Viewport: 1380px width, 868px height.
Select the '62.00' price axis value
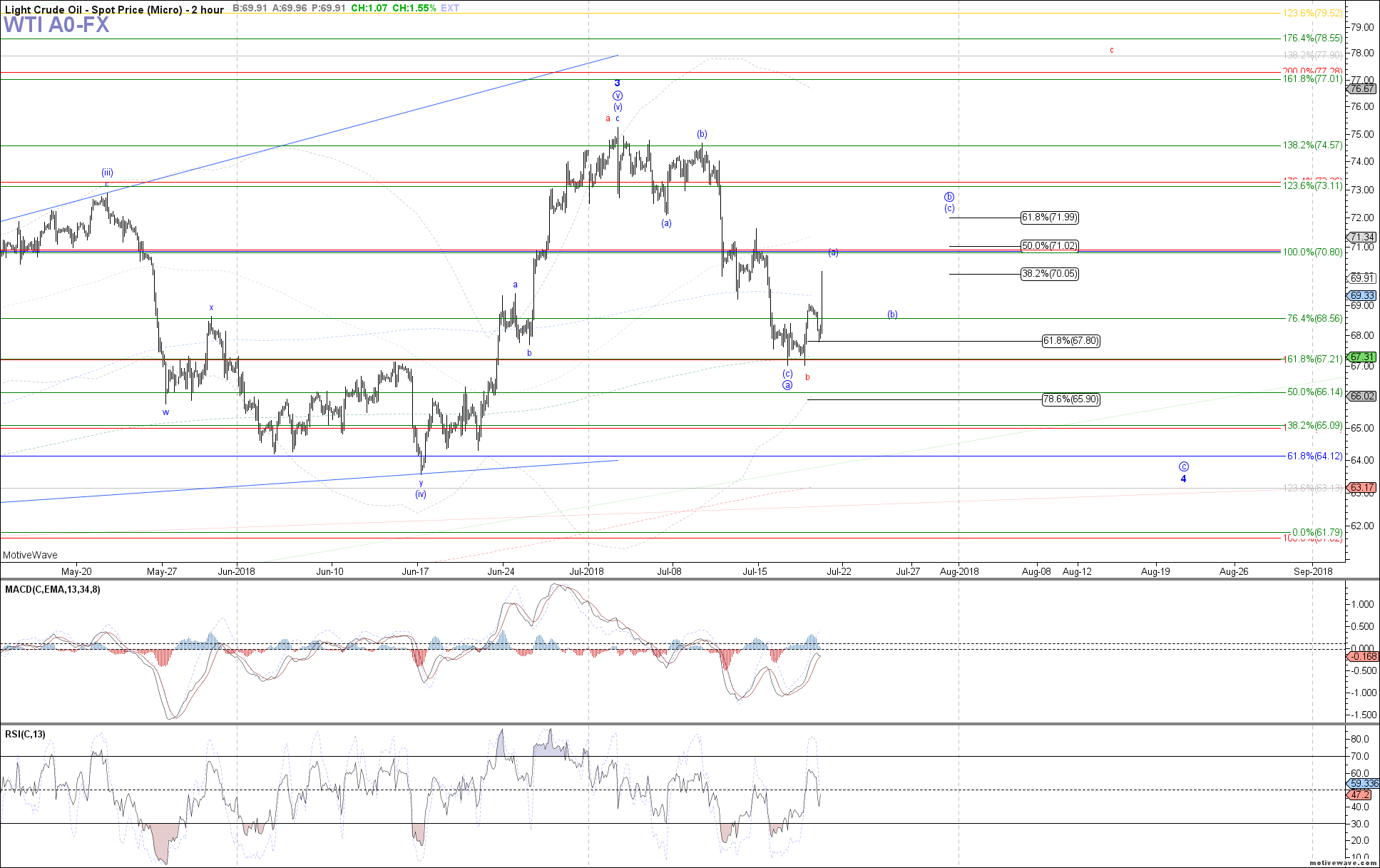click(1361, 526)
